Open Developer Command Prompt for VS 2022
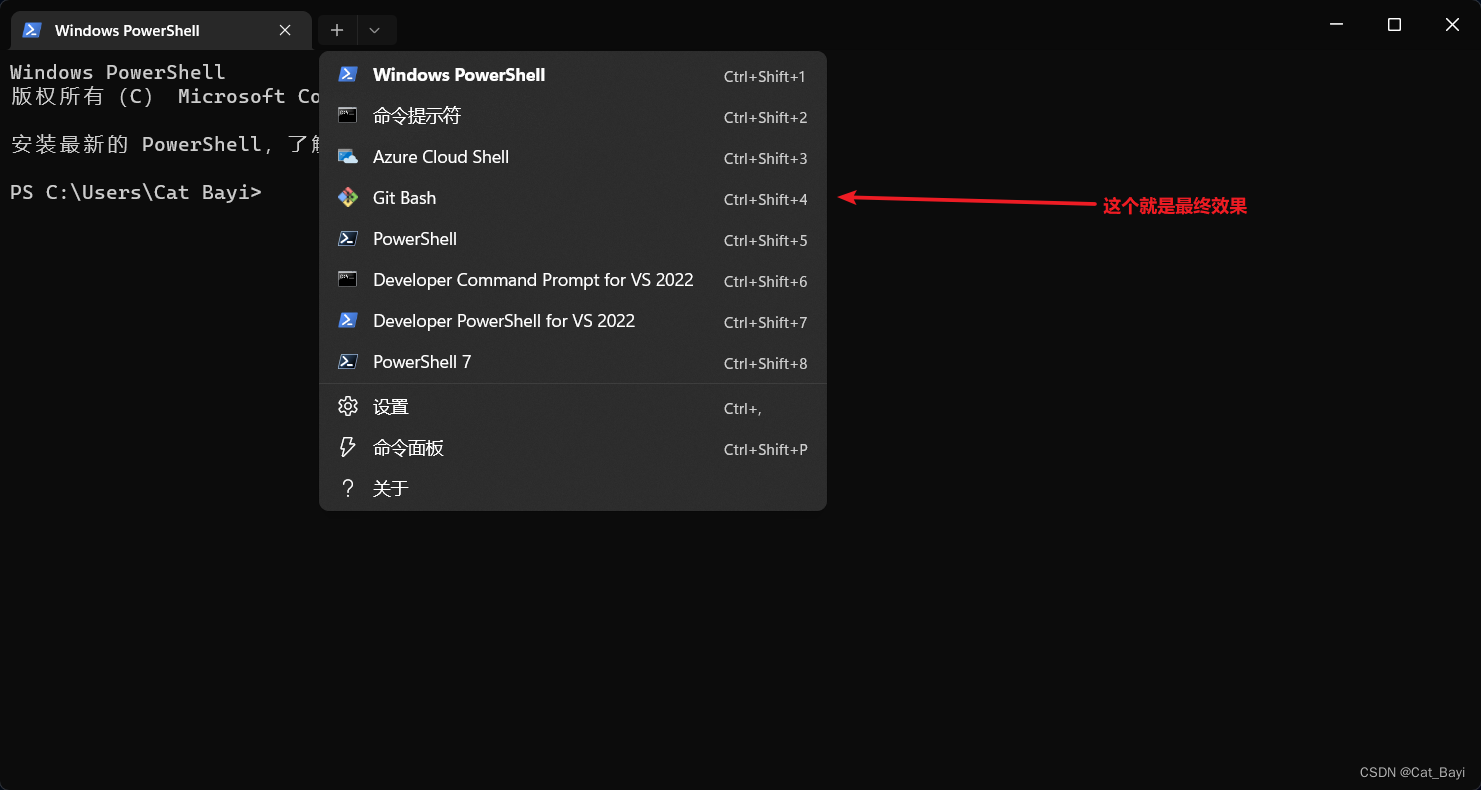Viewport: 1481px width, 790px height. [x=573, y=280]
